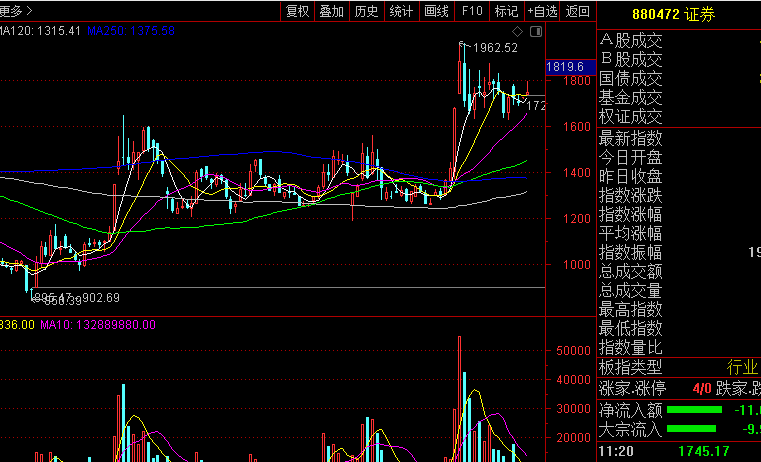Click the 涨家.涨停 label
This screenshot has width=761, height=462.
[632, 388]
